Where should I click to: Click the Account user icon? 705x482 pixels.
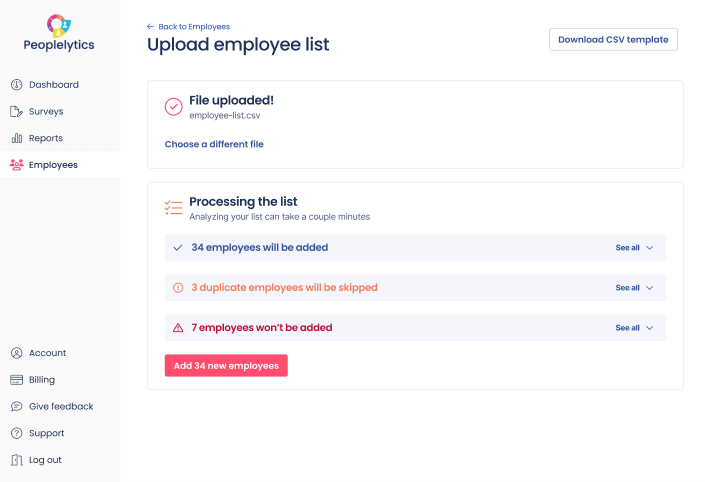17,353
